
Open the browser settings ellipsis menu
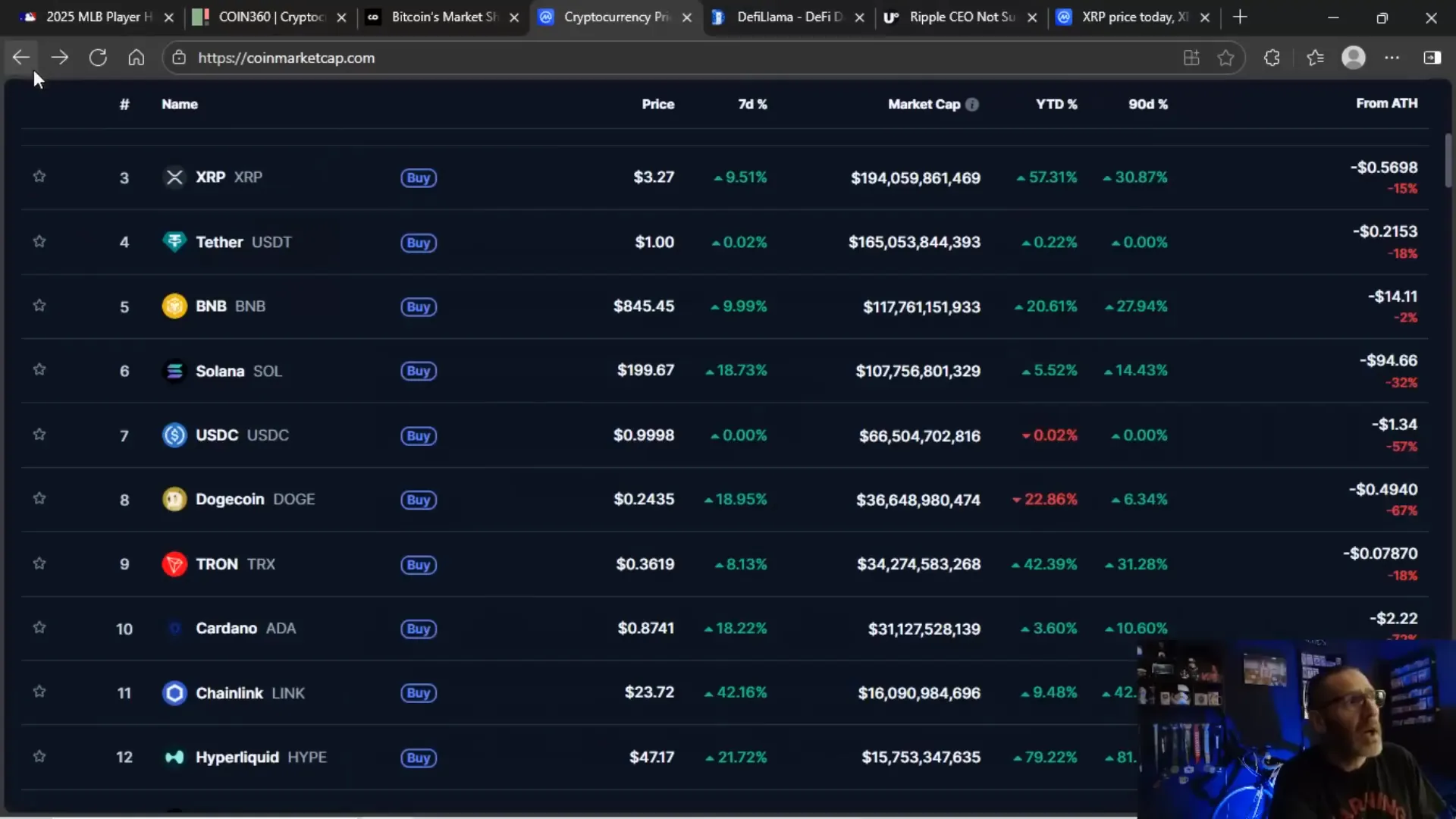click(1392, 58)
